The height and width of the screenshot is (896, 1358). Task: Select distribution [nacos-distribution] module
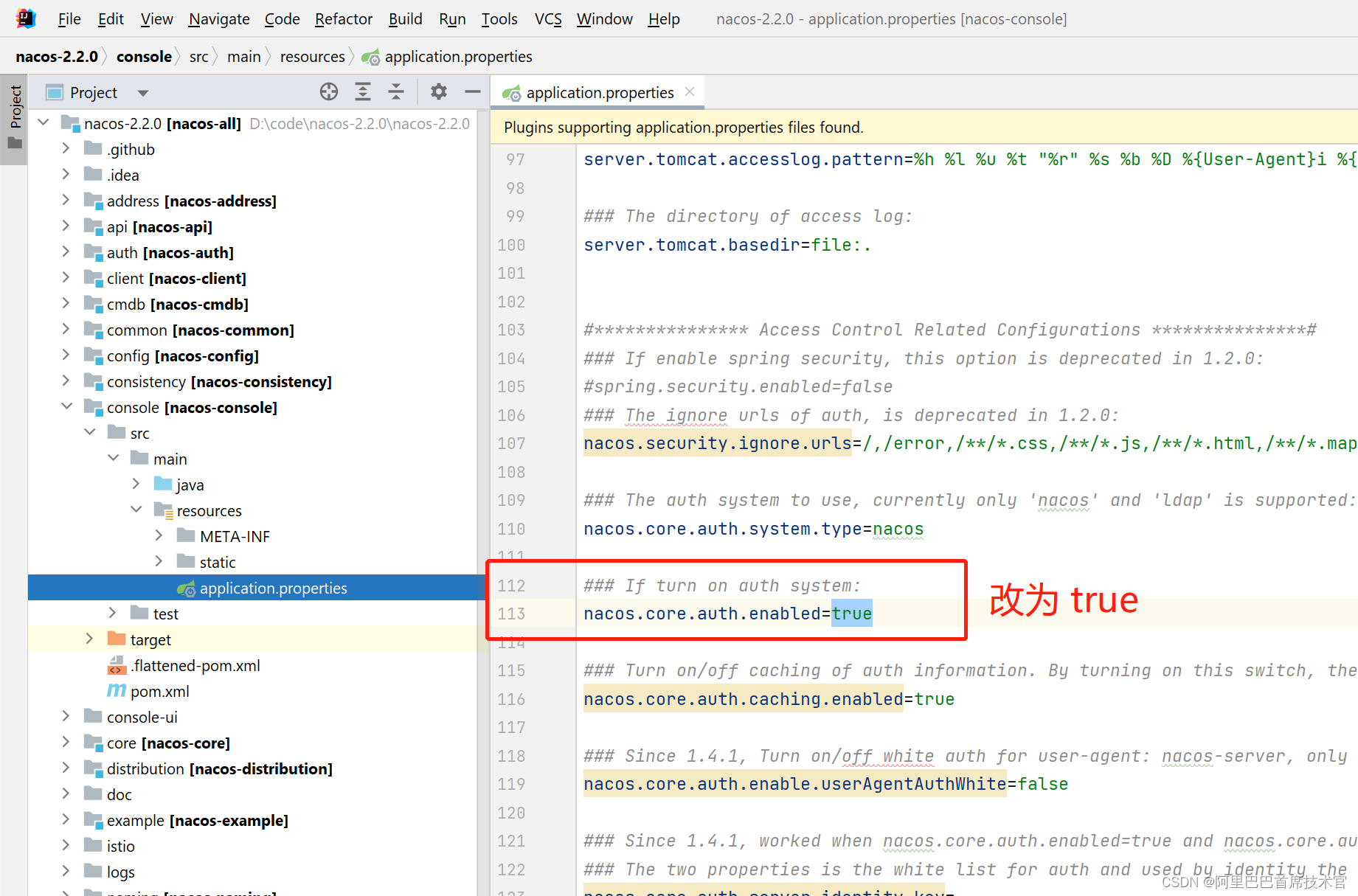pyautogui.click(x=220, y=768)
